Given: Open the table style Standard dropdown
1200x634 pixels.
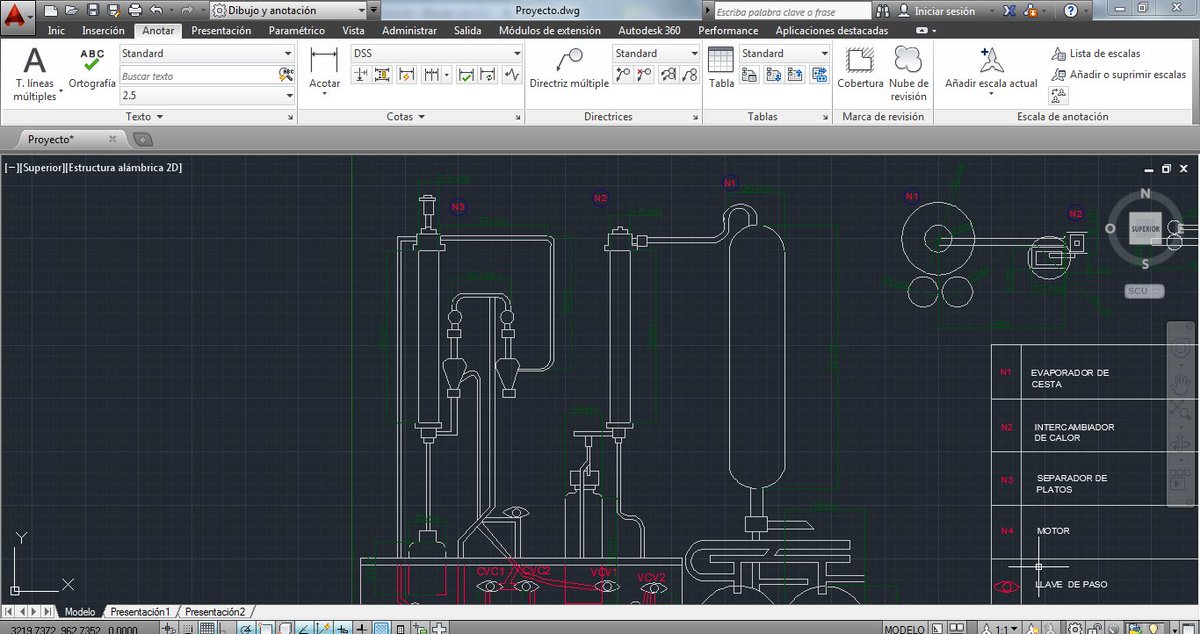Looking at the screenshot, I should 785,53.
